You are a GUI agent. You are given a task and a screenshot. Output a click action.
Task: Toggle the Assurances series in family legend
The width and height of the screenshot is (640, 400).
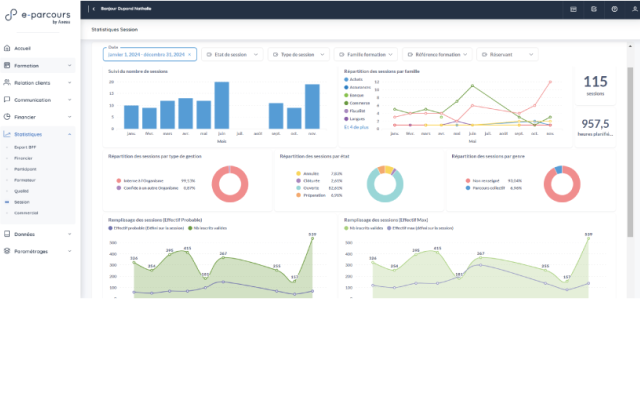[358, 87]
